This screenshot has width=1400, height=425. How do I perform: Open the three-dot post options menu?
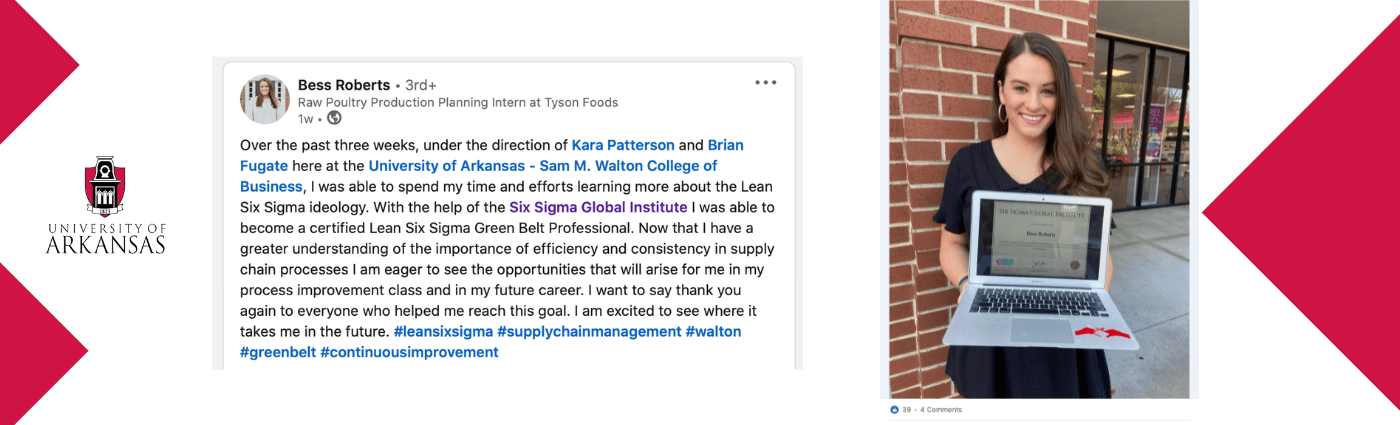[x=766, y=83]
